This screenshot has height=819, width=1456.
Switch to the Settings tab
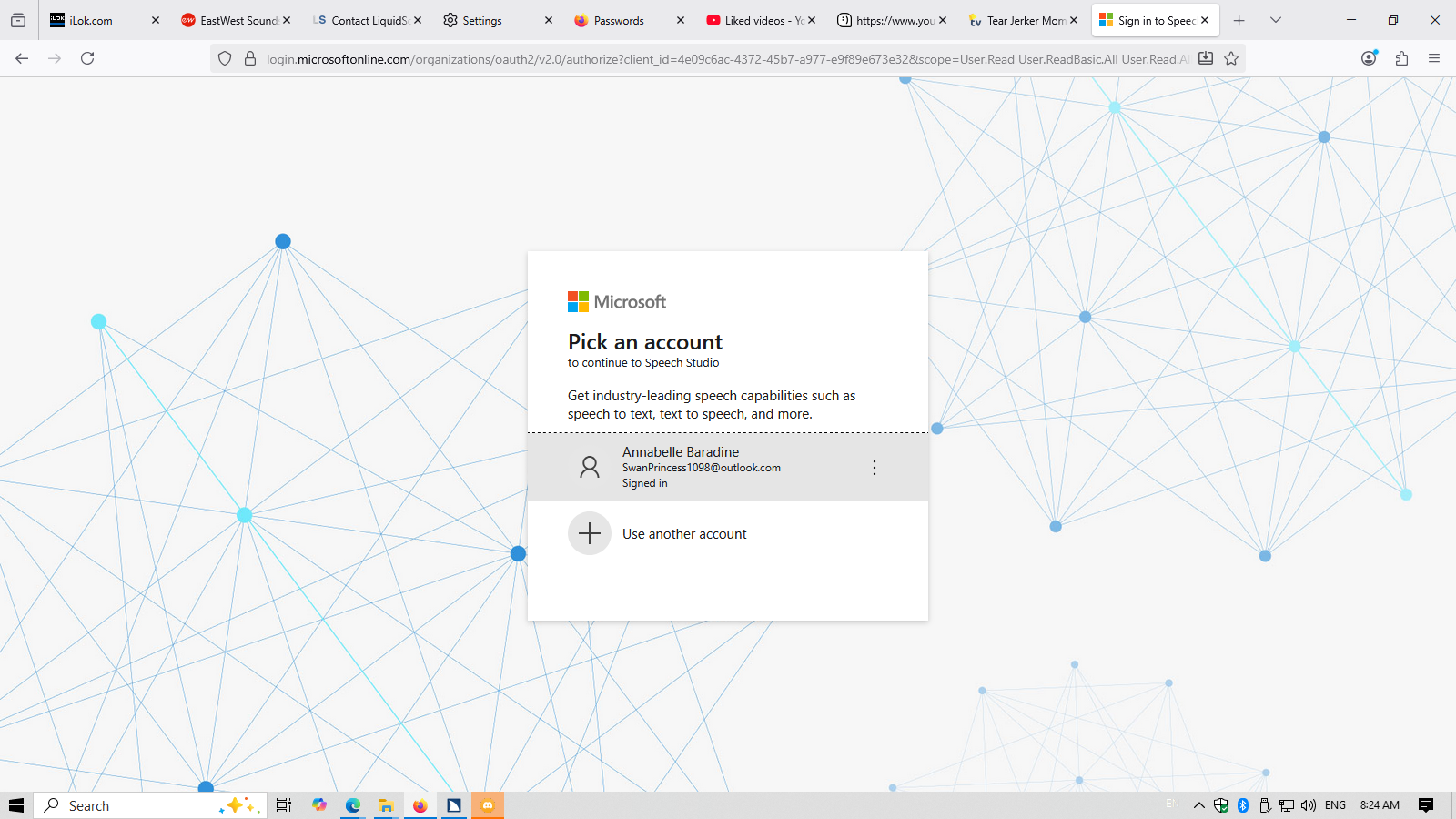tap(498, 20)
